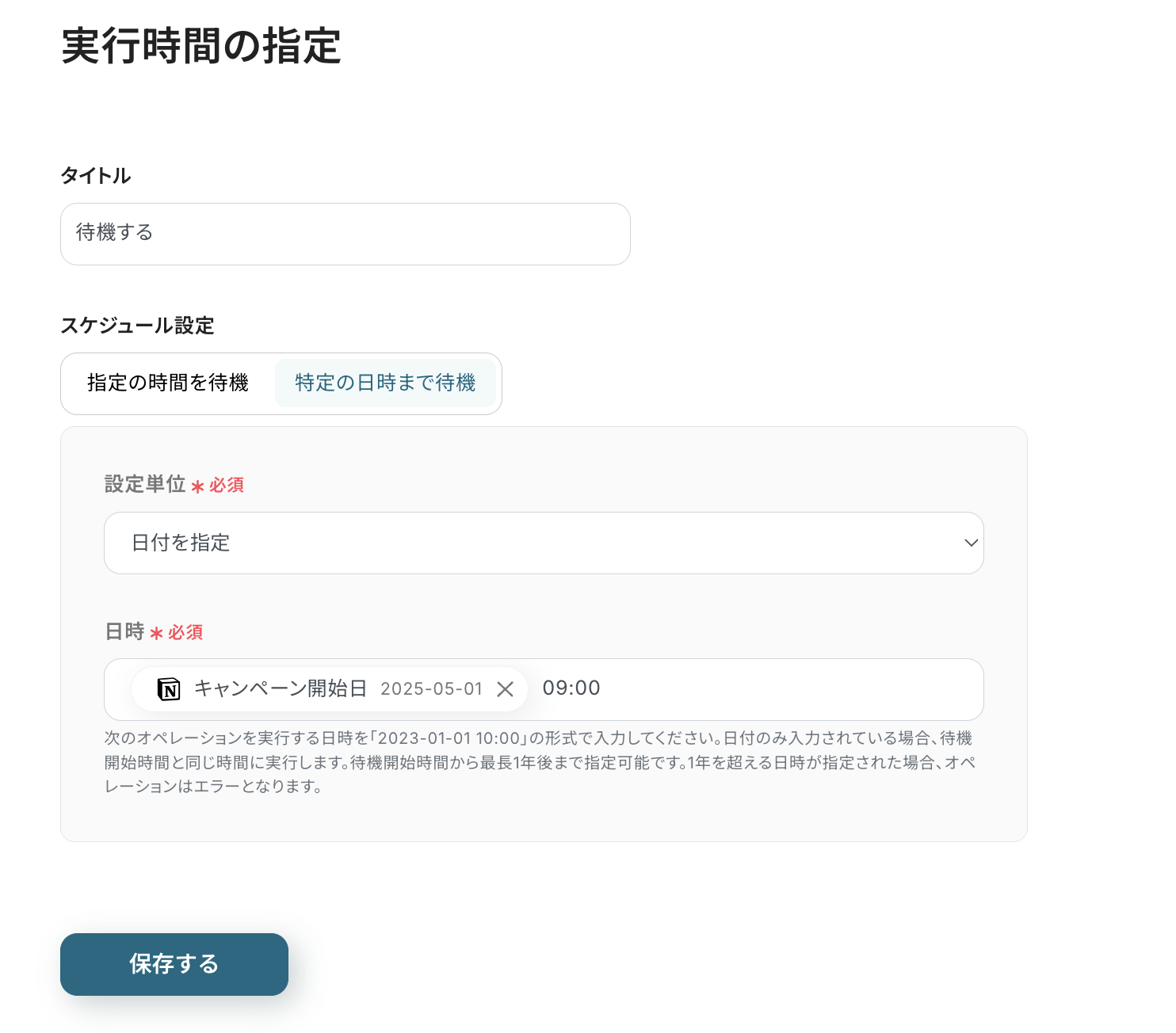Click the help text below the 日時 field
The width and height of the screenshot is (1176, 1033).
(x=539, y=762)
